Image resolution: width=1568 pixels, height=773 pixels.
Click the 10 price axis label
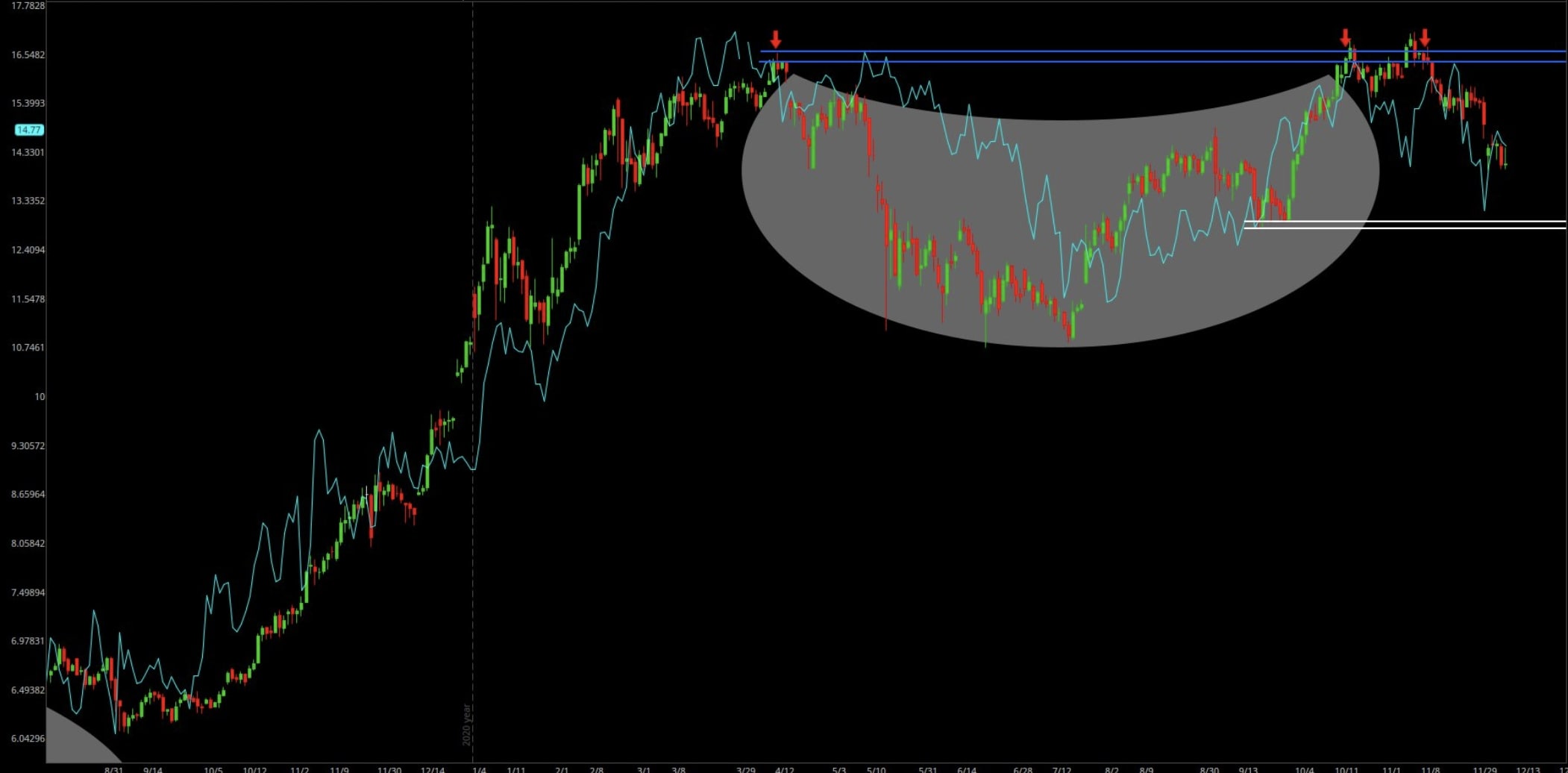point(40,397)
